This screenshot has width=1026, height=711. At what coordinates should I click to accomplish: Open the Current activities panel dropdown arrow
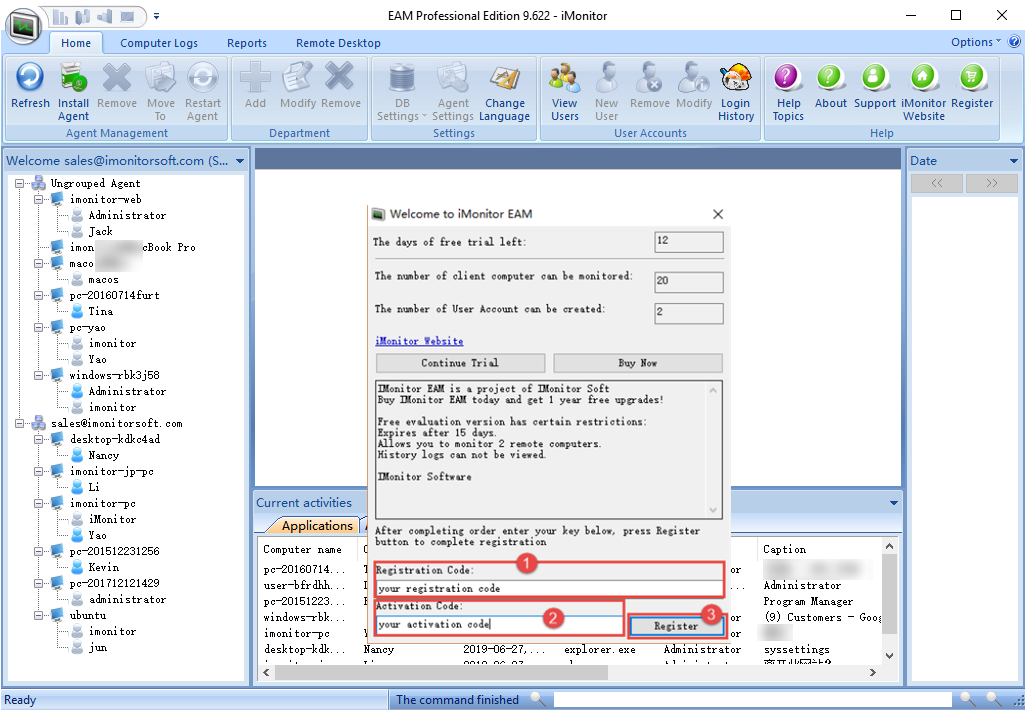tap(893, 503)
